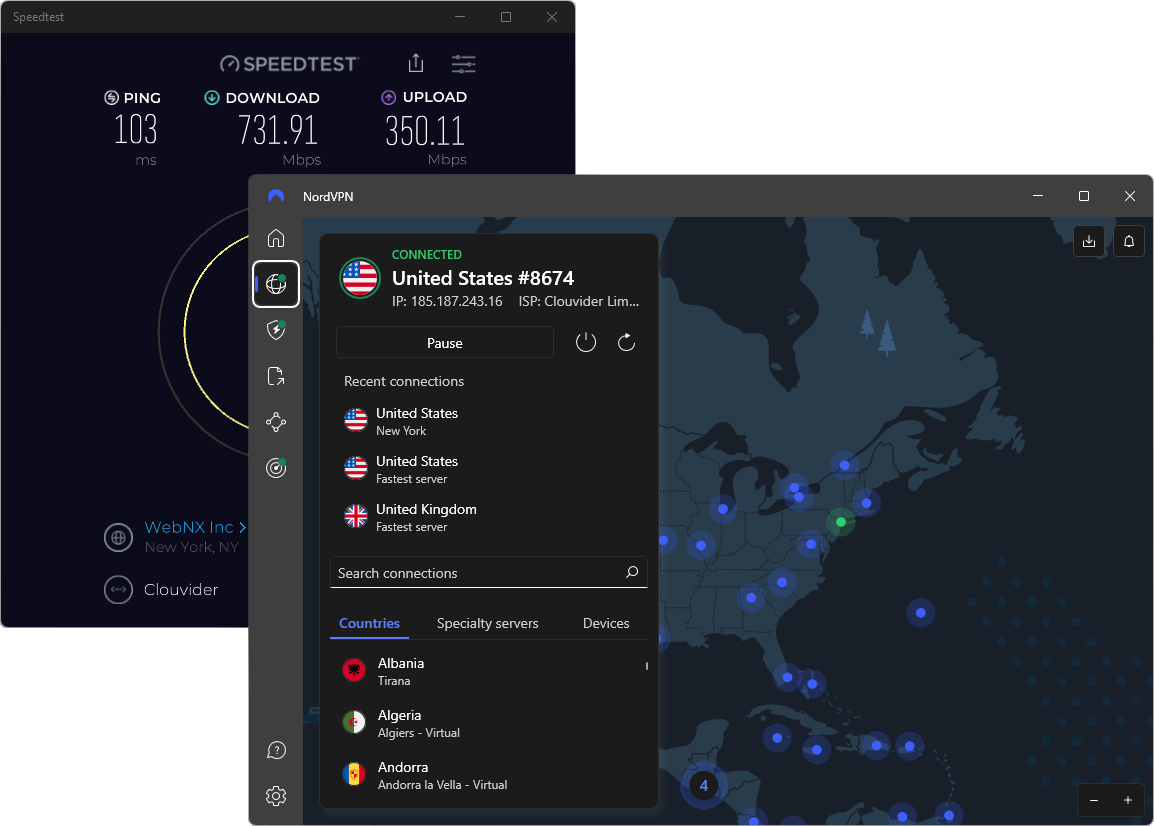
Task: Minimize the Speedtest window
Action: (460, 16)
